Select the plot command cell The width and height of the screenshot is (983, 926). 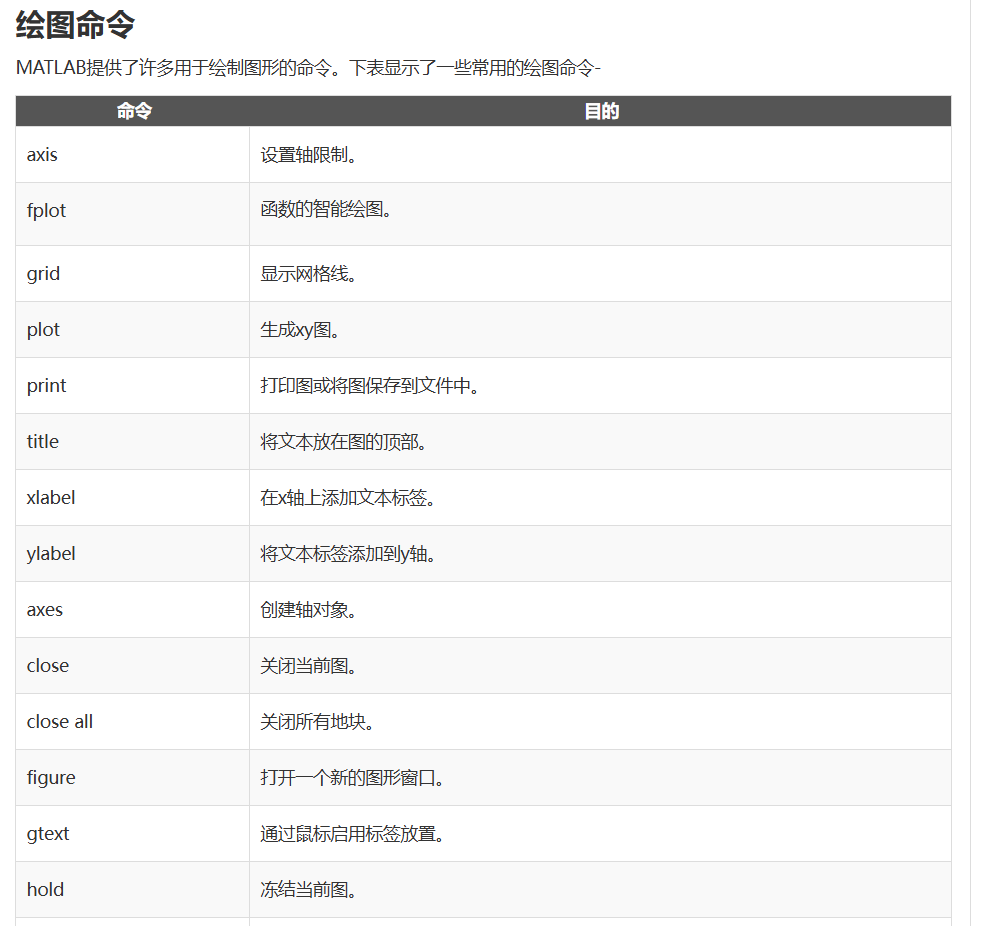133,330
